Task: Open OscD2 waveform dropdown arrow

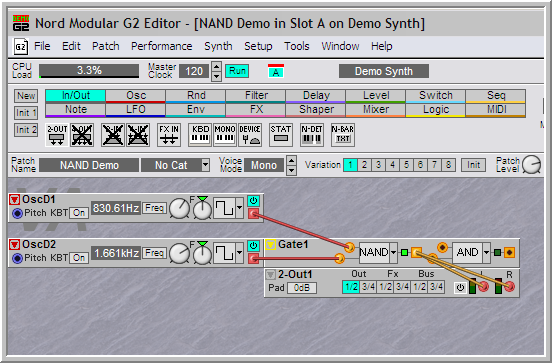Action: (239, 252)
